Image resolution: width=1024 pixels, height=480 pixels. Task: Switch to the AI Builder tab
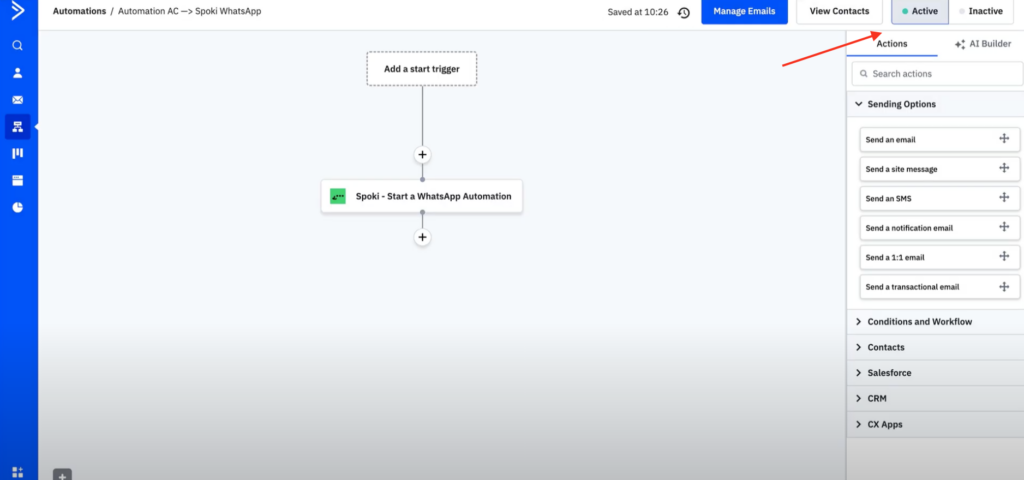[983, 44]
